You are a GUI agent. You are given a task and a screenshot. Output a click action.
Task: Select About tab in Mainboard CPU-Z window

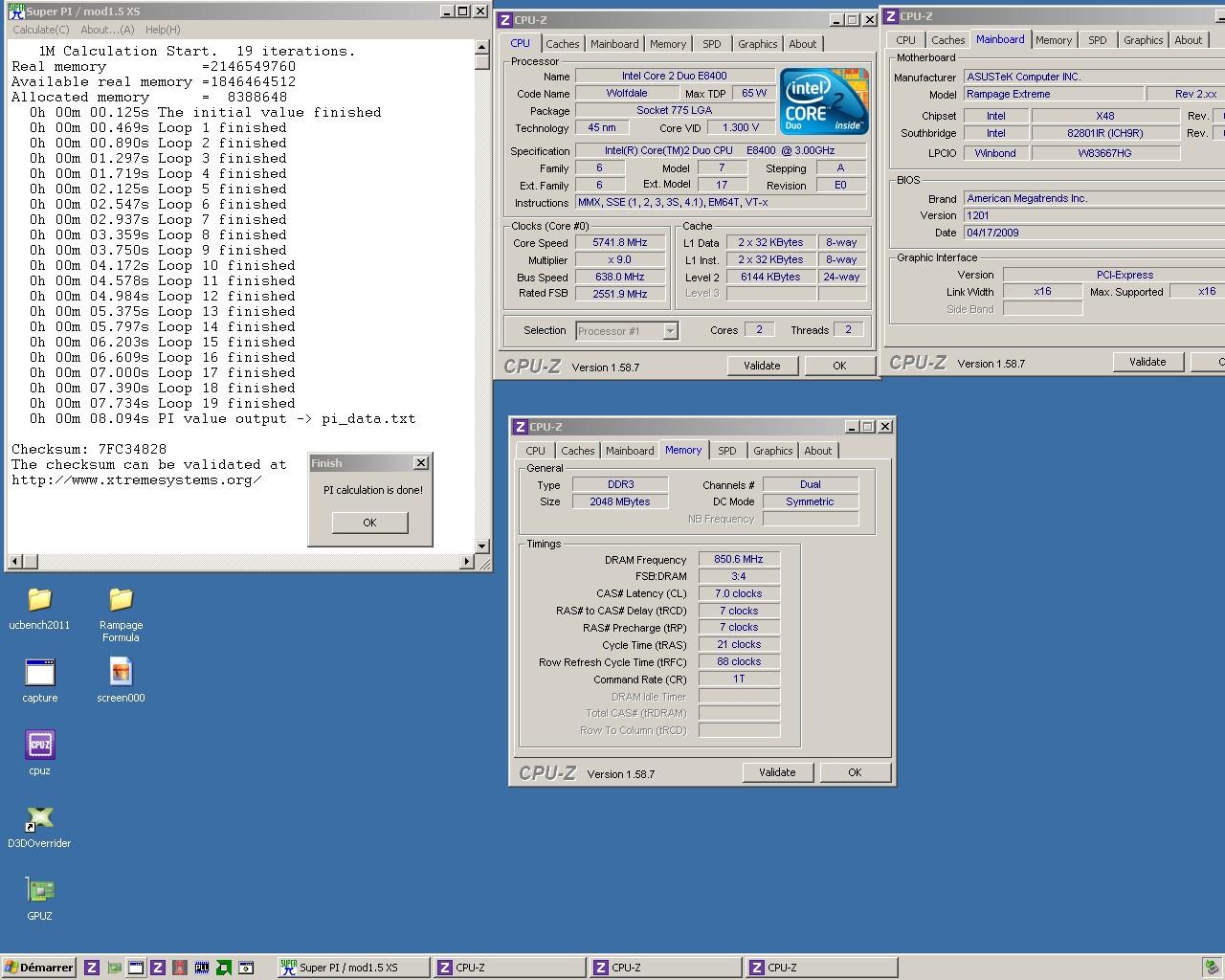1189,40
